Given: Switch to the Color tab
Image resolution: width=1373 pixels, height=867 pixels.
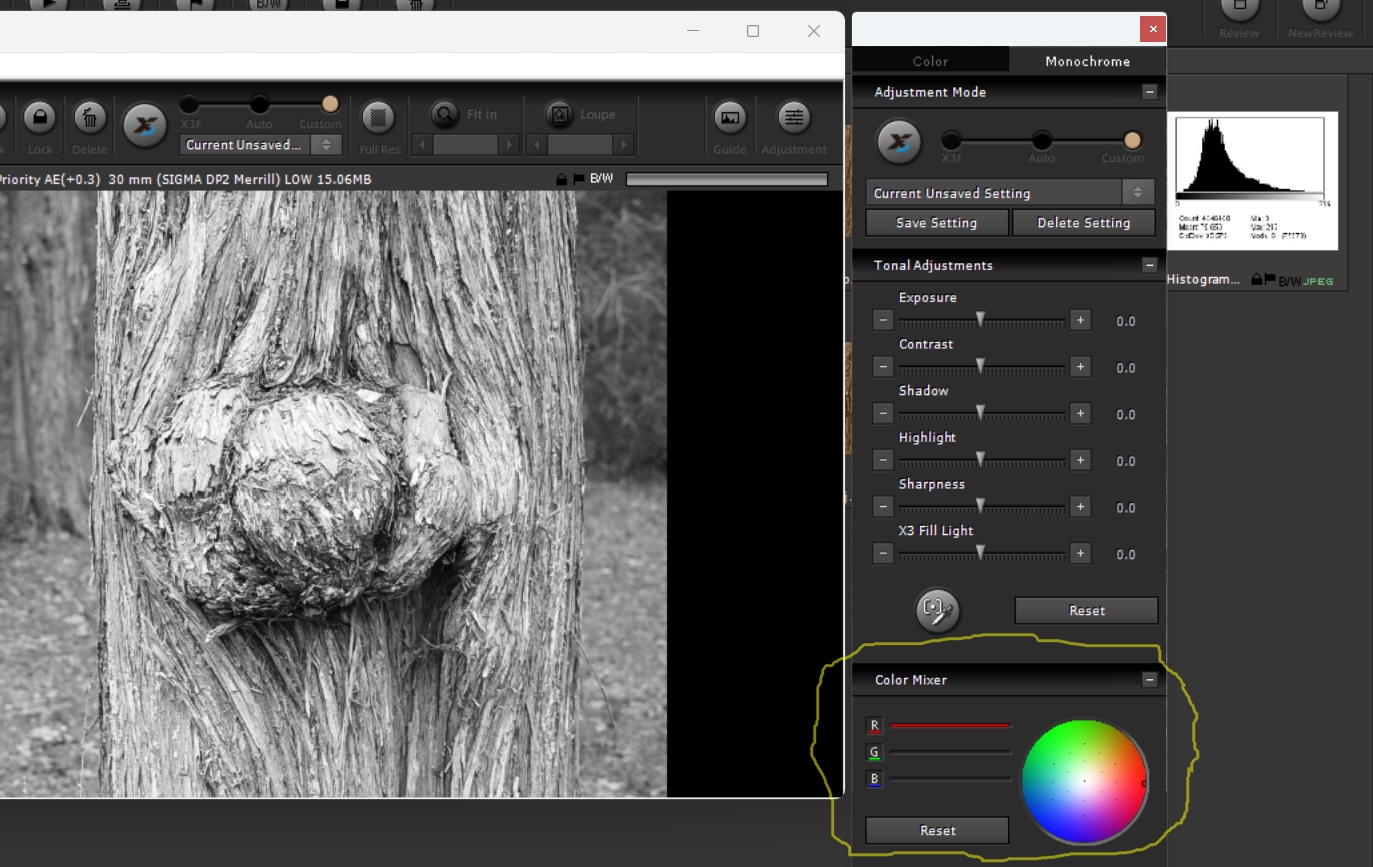Looking at the screenshot, I should (x=930, y=61).
